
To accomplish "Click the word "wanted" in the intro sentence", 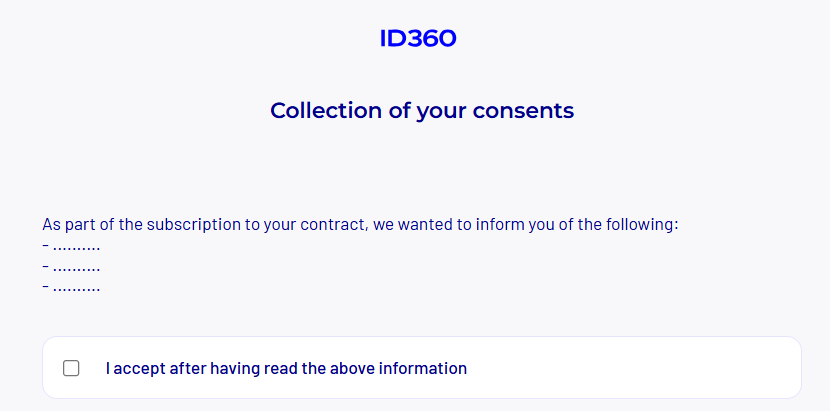I will point(426,224).
